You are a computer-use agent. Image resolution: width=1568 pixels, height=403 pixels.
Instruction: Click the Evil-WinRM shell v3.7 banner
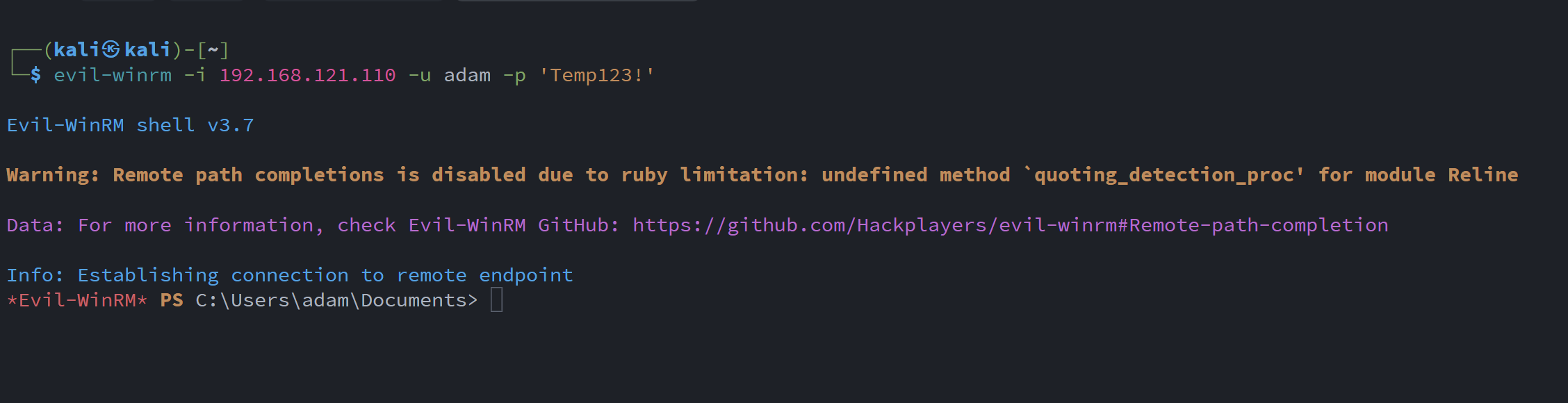coord(130,125)
